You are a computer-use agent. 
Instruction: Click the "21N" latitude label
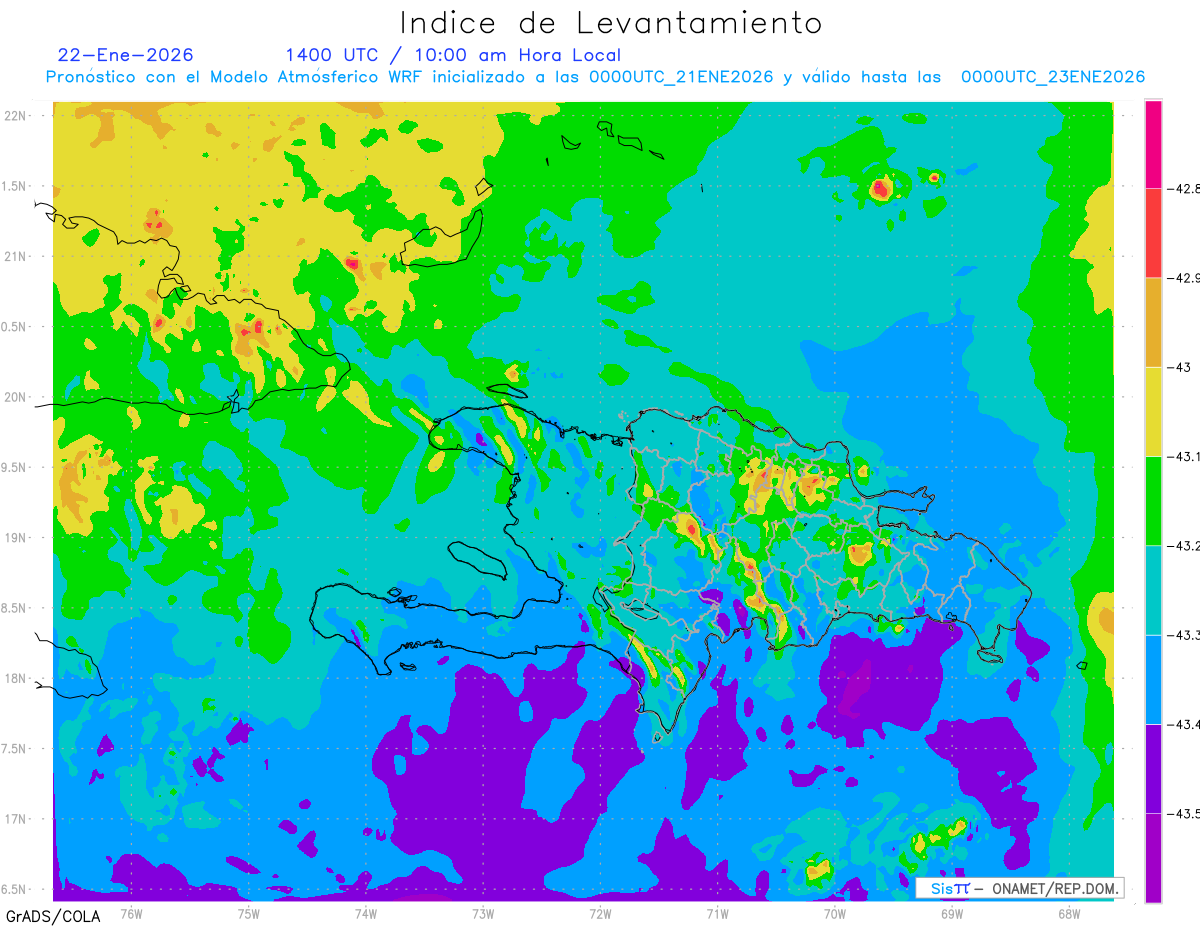(17, 257)
